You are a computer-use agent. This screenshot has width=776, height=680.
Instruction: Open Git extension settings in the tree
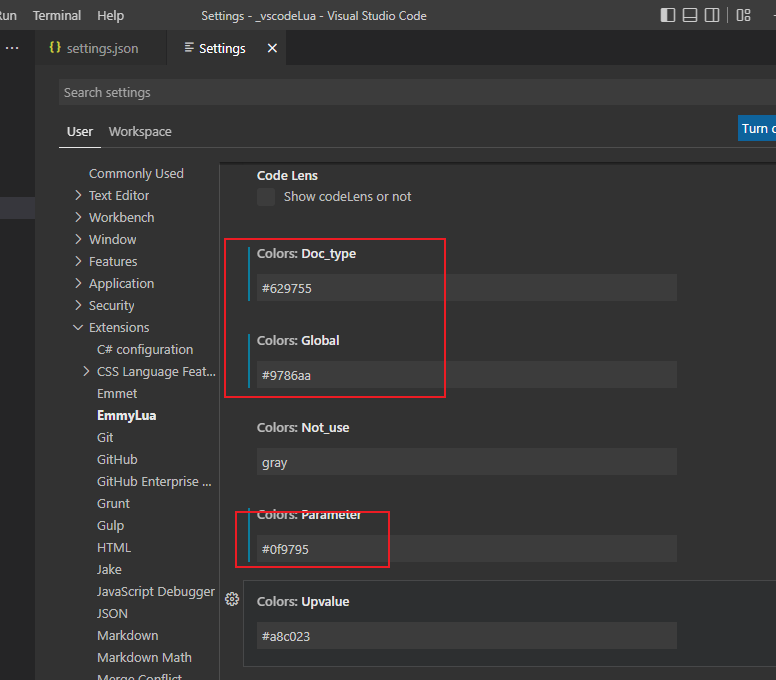(105, 438)
